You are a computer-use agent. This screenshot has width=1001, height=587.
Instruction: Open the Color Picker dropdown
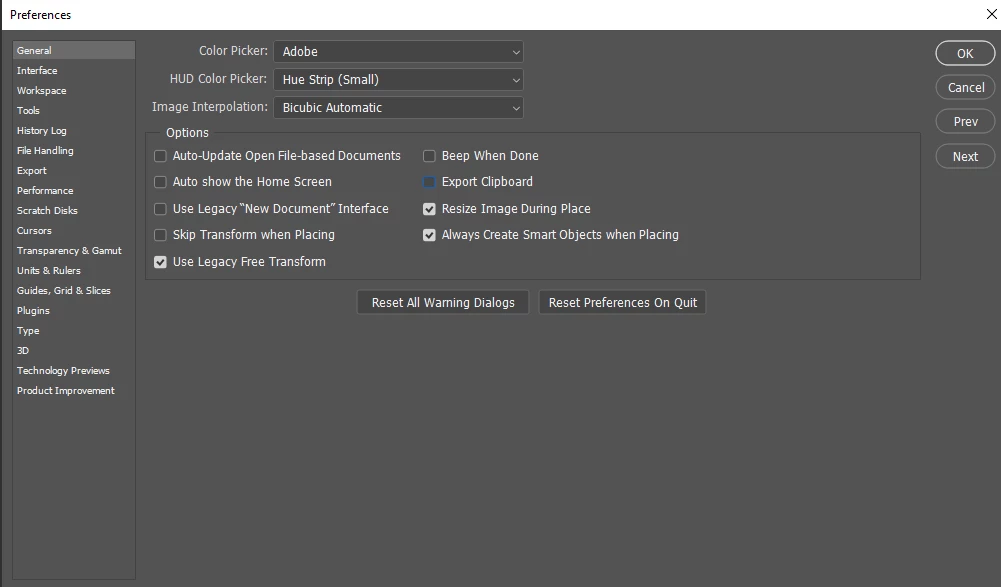(x=398, y=52)
